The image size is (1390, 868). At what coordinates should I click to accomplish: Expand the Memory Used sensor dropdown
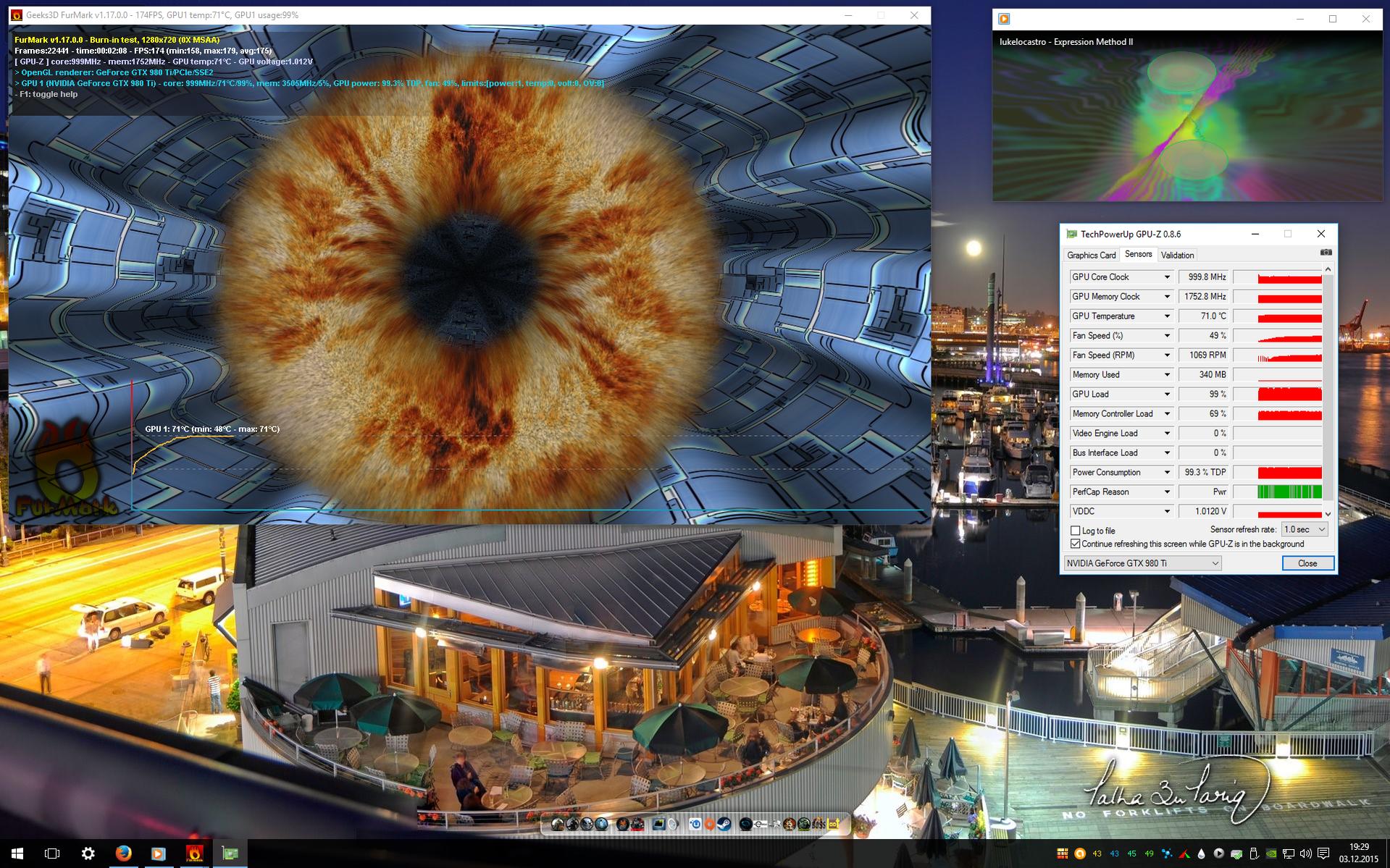tap(1167, 375)
